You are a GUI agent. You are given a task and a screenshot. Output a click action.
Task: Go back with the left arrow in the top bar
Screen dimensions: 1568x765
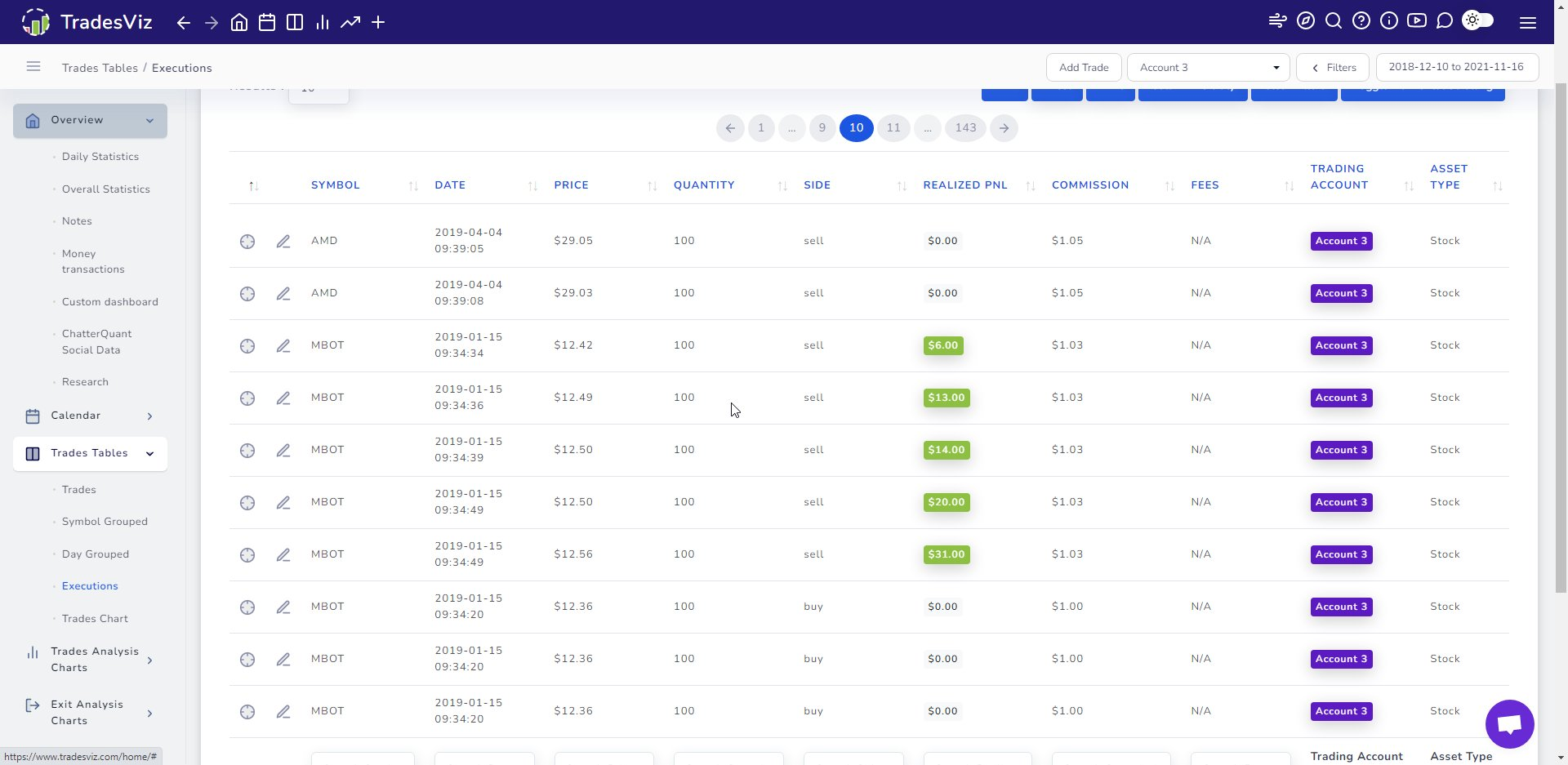tap(184, 23)
